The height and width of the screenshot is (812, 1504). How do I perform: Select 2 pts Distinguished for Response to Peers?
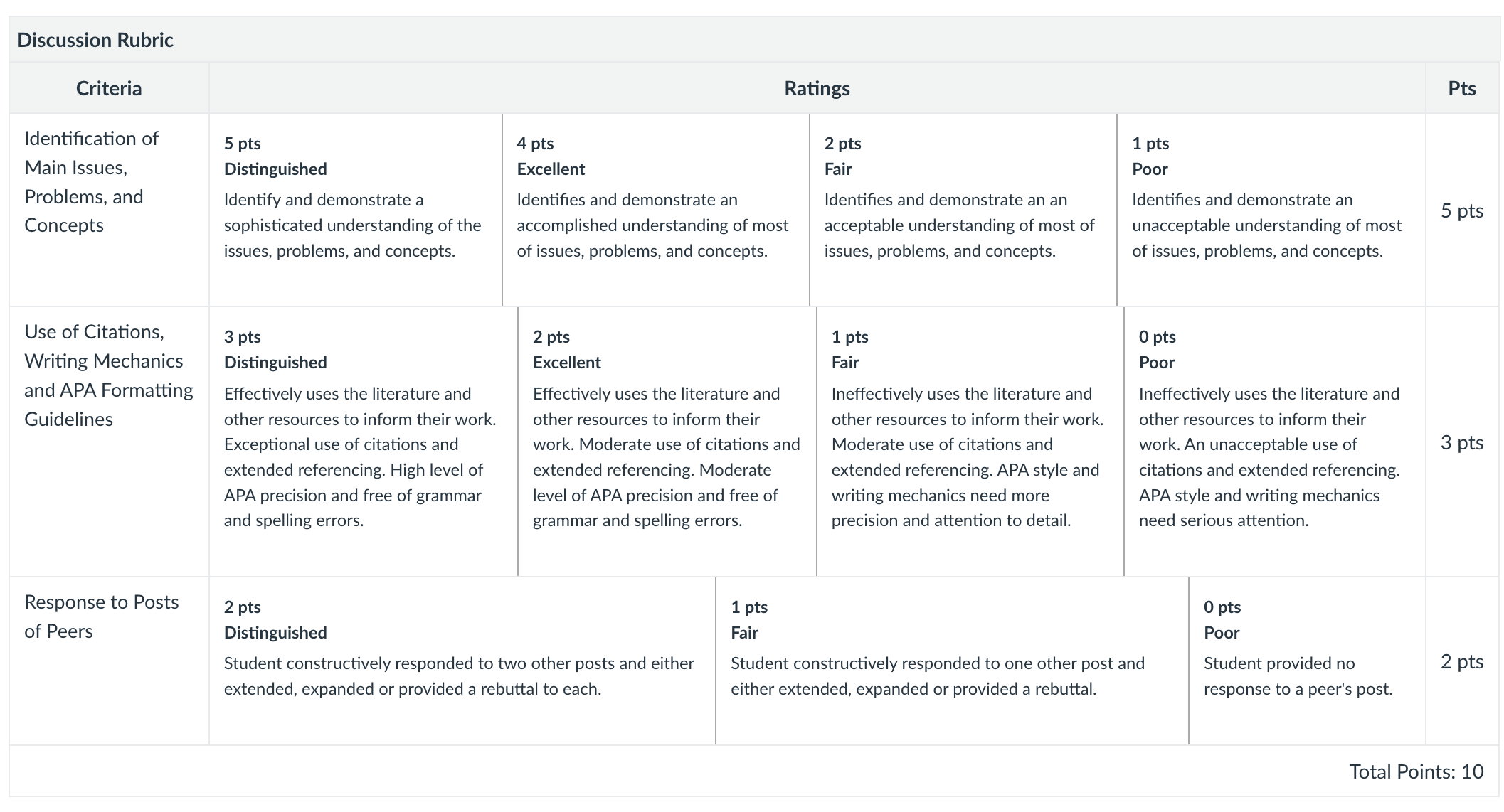click(x=462, y=661)
